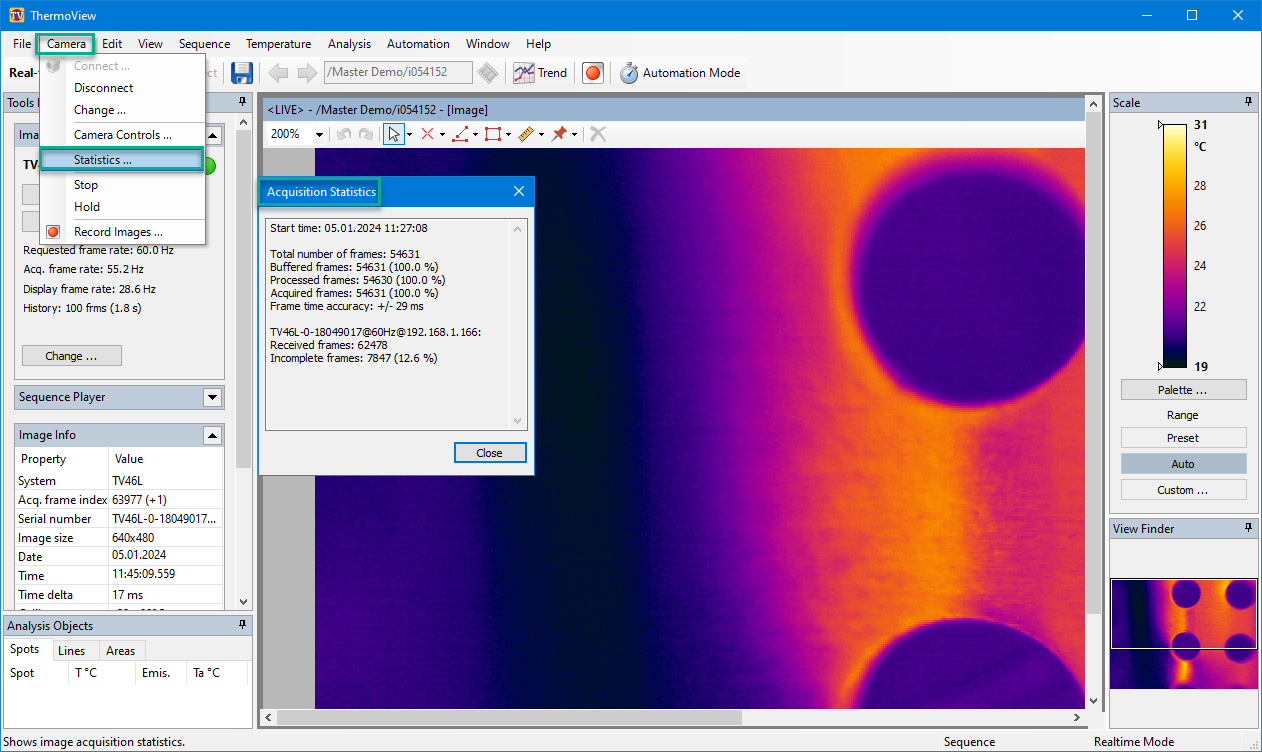The width and height of the screenshot is (1262, 752).
Task: Open the Edit menu
Action: click(x=112, y=44)
